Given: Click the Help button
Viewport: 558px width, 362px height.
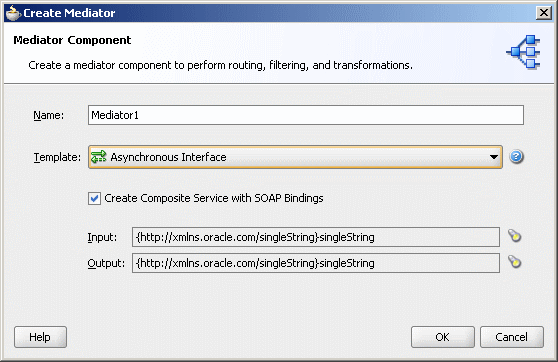Looking at the screenshot, I should click(40, 337).
